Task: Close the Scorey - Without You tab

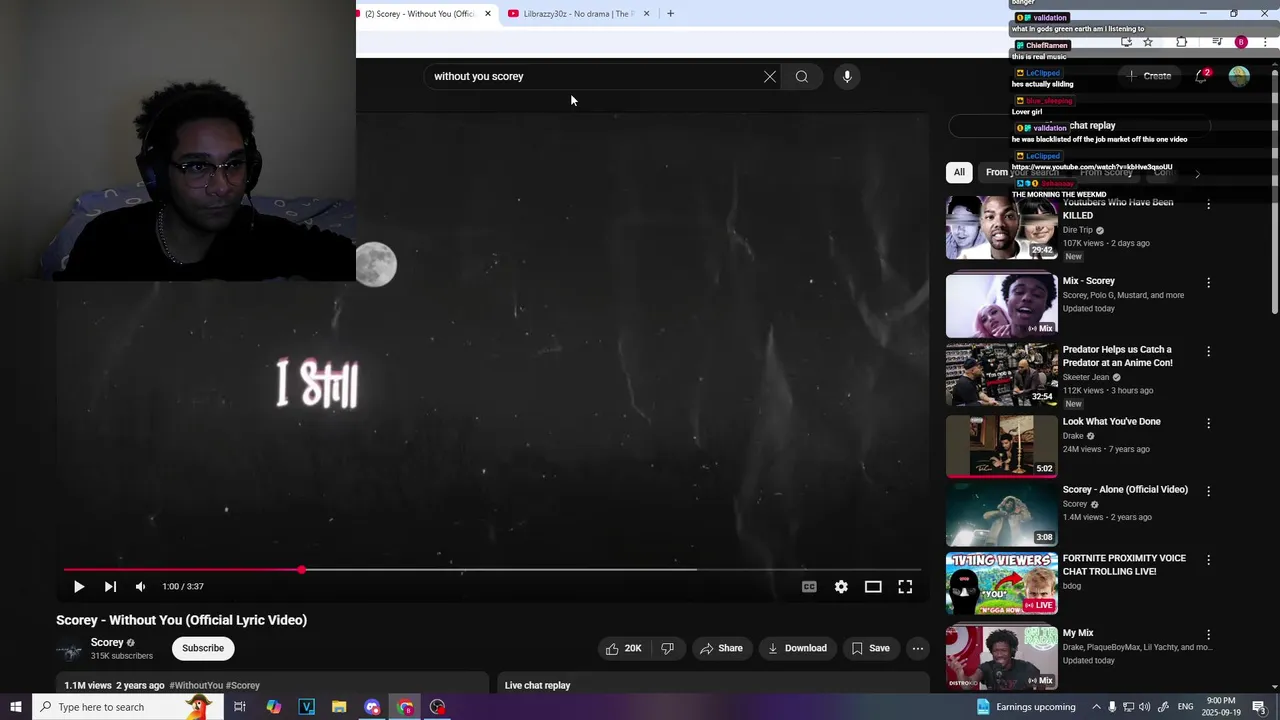Action: click(x=488, y=14)
